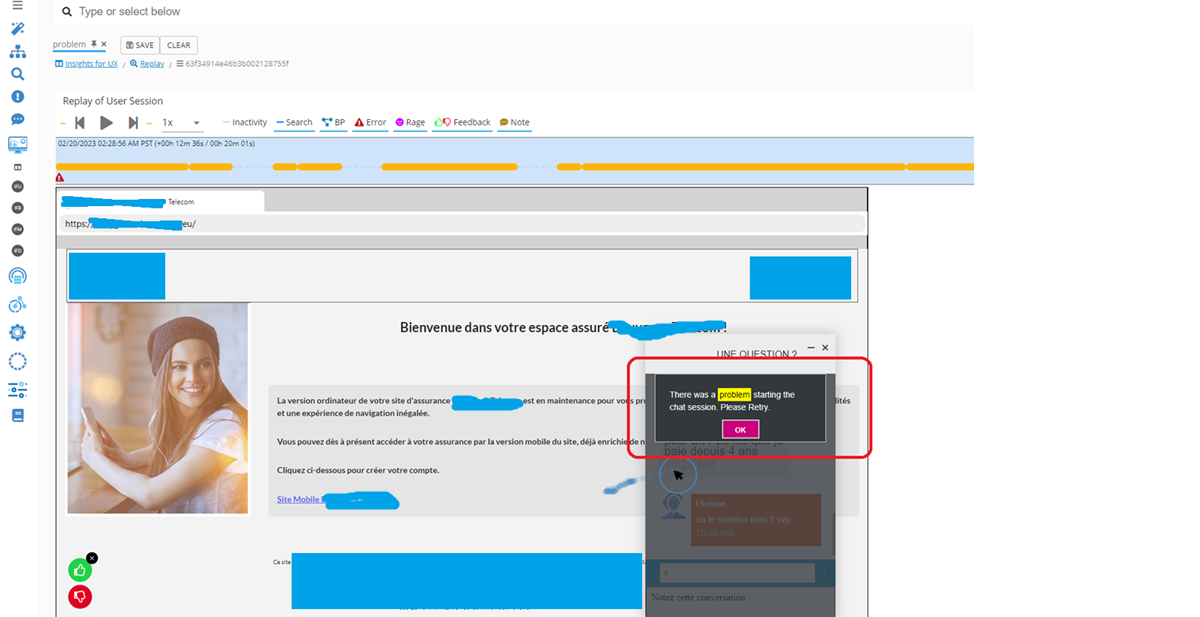Toggle the Error event filter

pos(370,123)
